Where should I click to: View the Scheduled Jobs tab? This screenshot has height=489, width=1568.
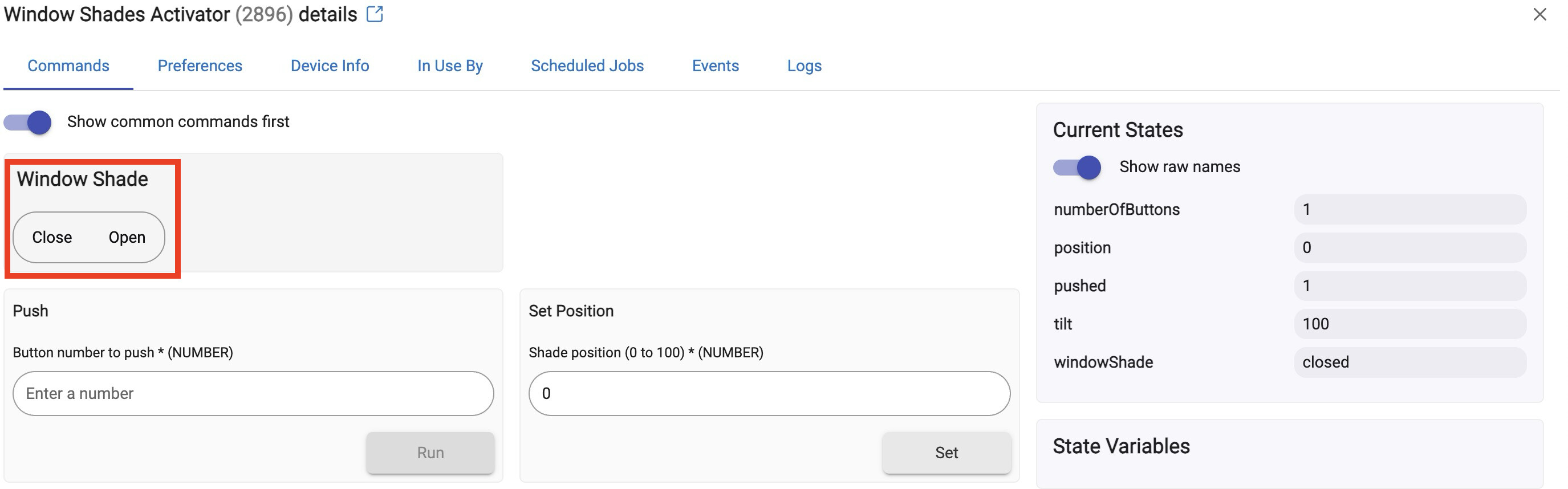(587, 66)
